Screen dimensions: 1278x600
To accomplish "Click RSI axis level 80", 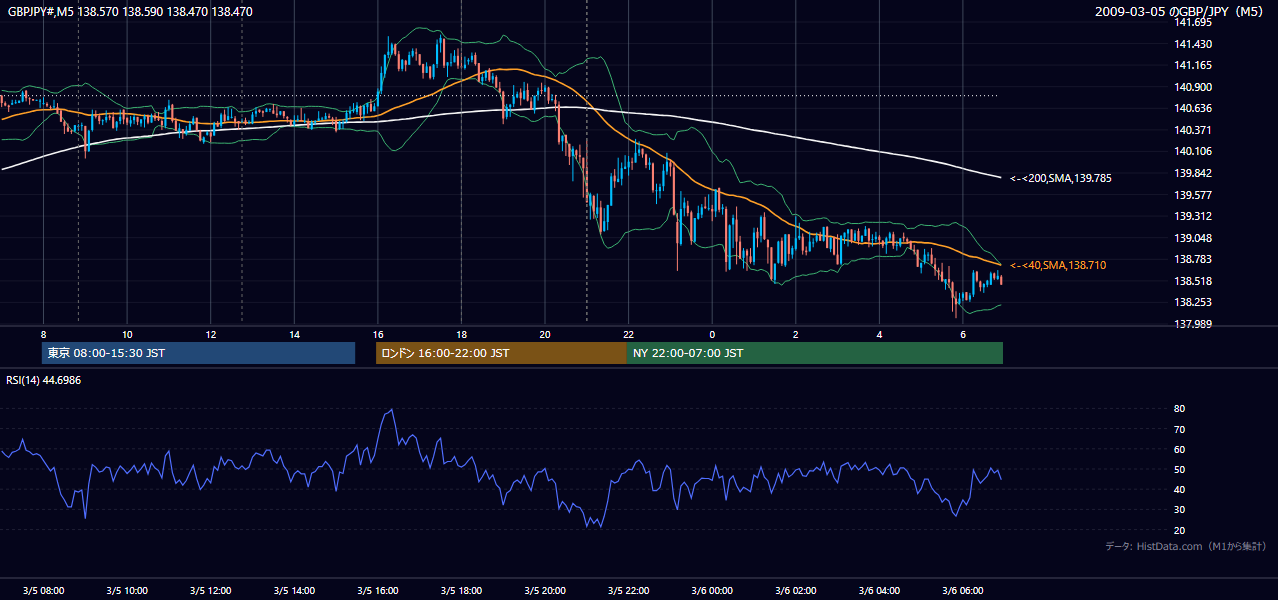I will 1180,409.
